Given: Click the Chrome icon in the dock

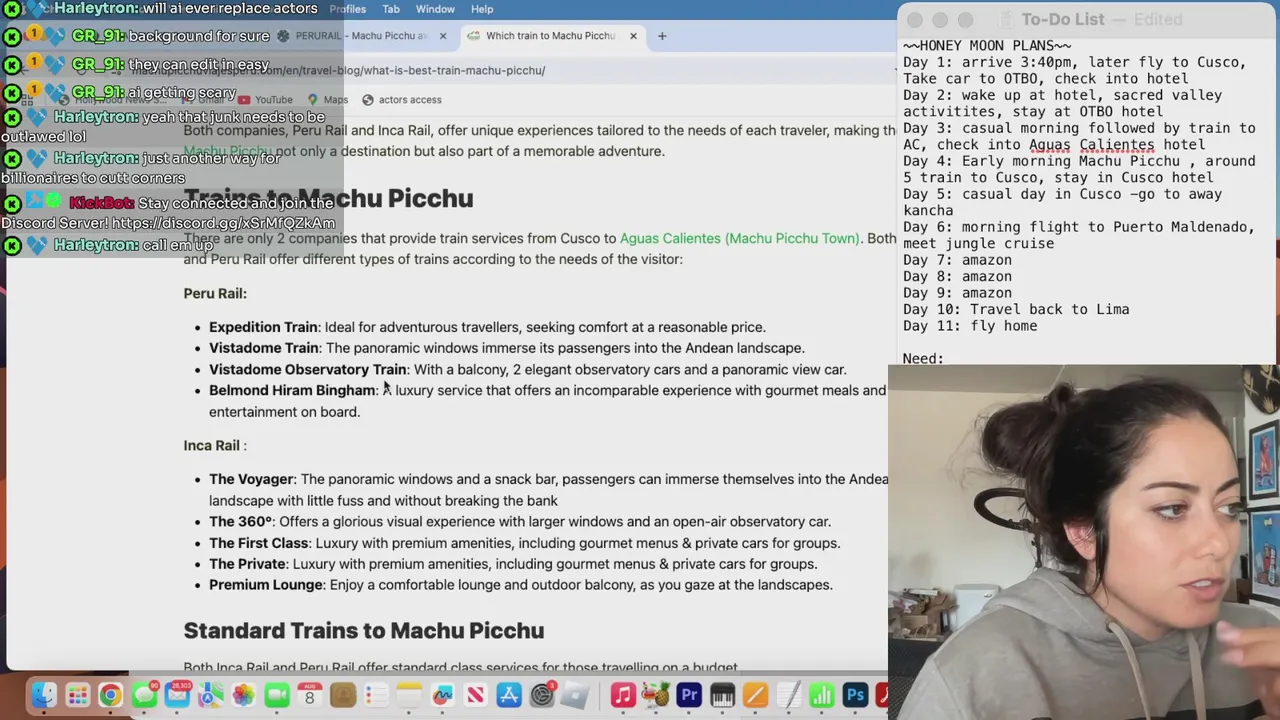Looking at the screenshot, I should coord(110,695).
